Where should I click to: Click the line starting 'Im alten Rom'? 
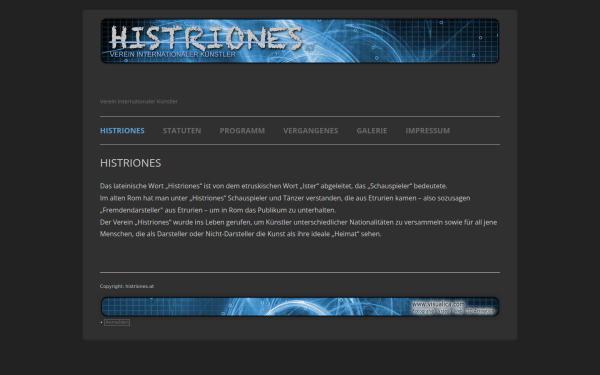coord(285,198)
